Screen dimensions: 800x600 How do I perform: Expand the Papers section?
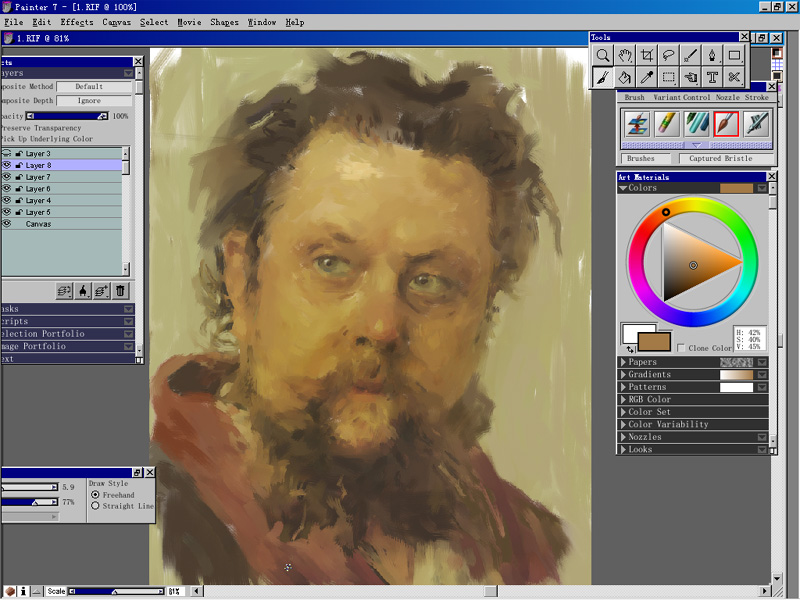click(x=623, y=362)
